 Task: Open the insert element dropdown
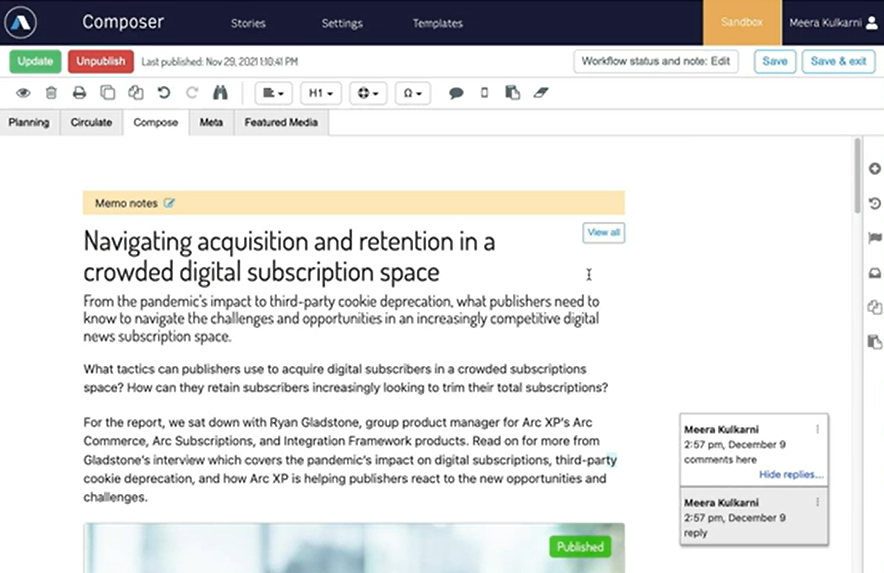368,93
